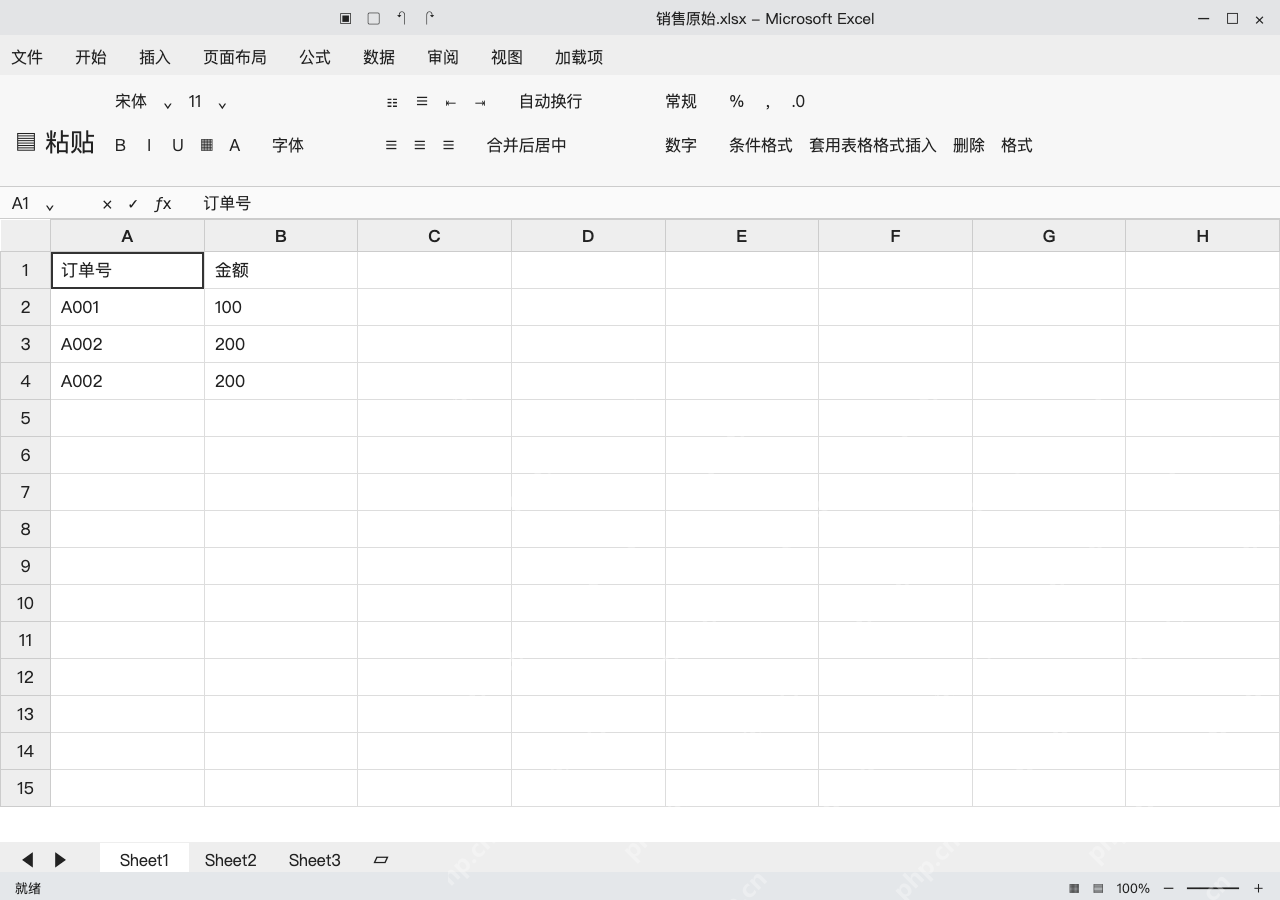This screenshot has width=1280, height=900.
Task: Expand the font size 11 dropdown
Action: pyautogui.click(x=222, y=103)
